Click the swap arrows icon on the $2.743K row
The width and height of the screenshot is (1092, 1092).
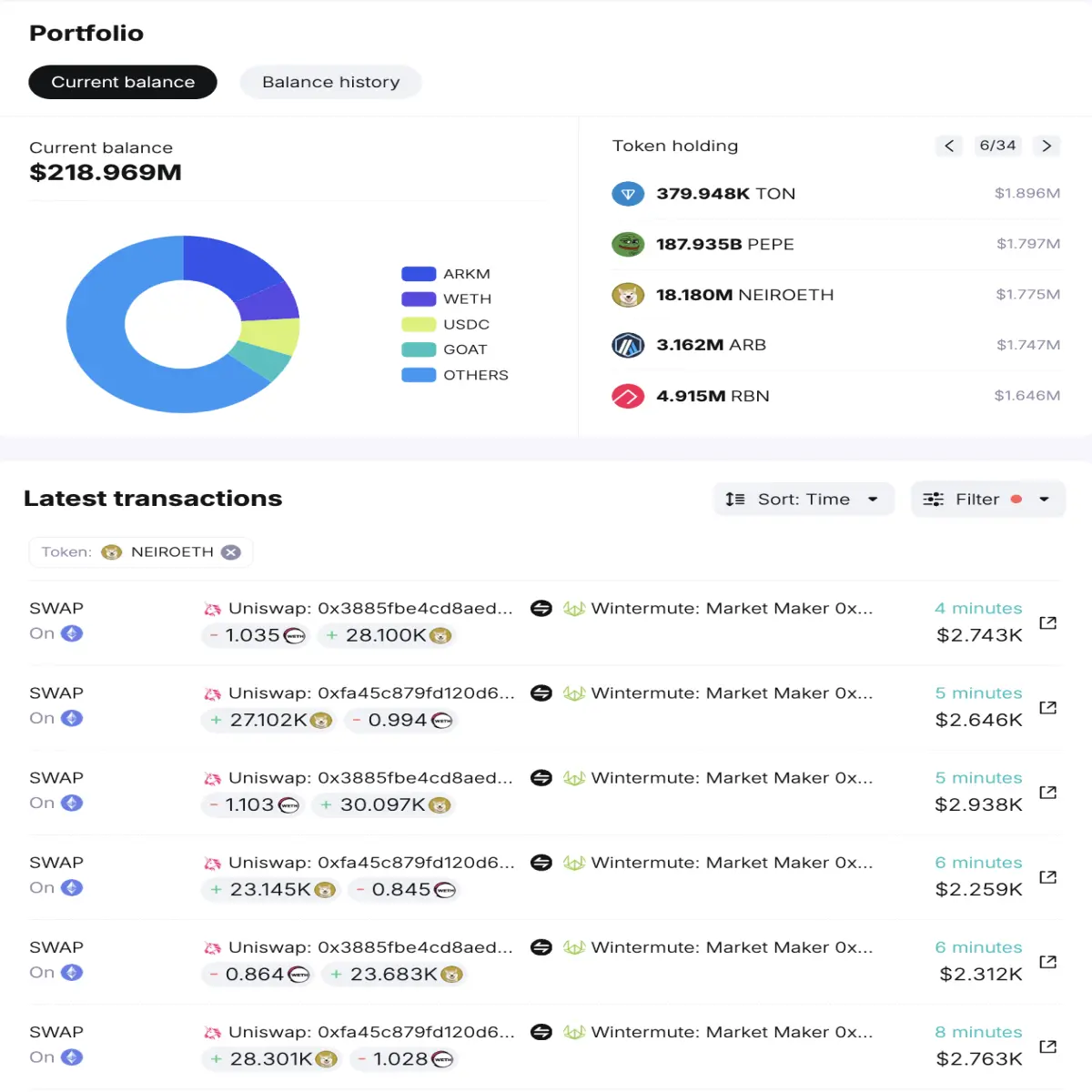(541, 608)
